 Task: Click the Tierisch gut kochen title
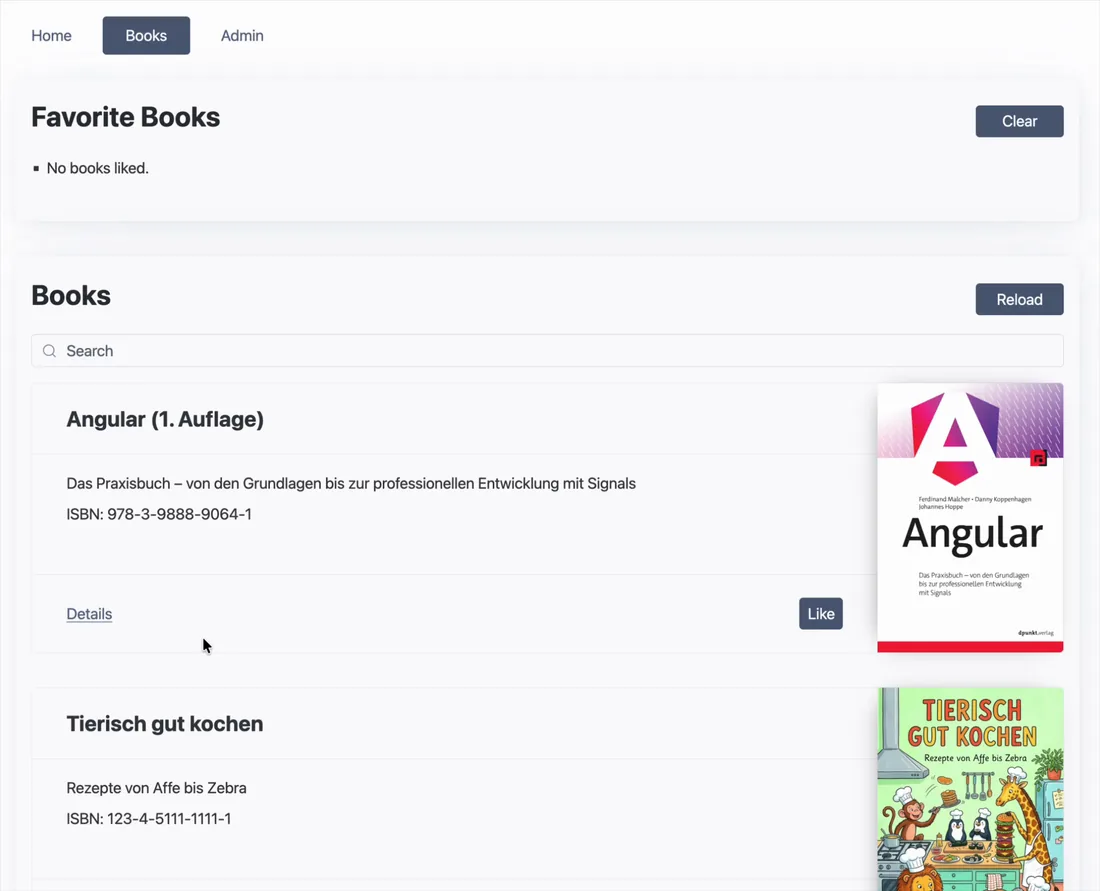click(165, 724)
